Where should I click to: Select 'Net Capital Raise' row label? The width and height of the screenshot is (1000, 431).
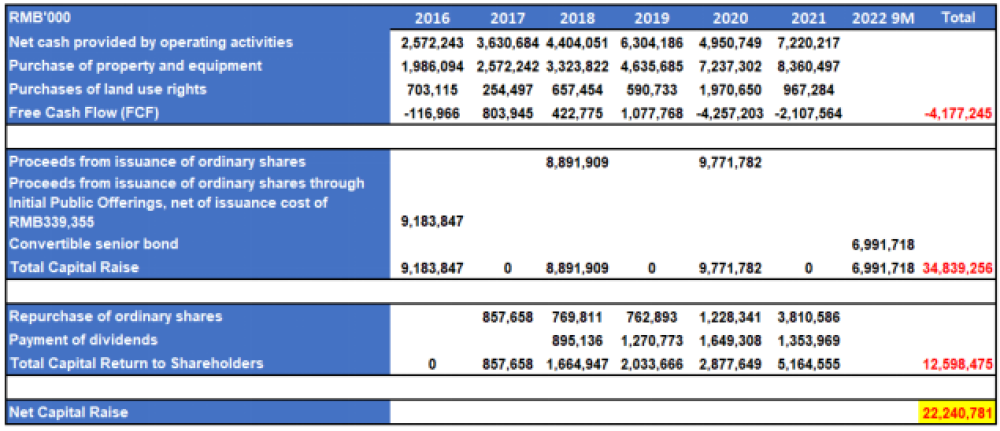68,412
